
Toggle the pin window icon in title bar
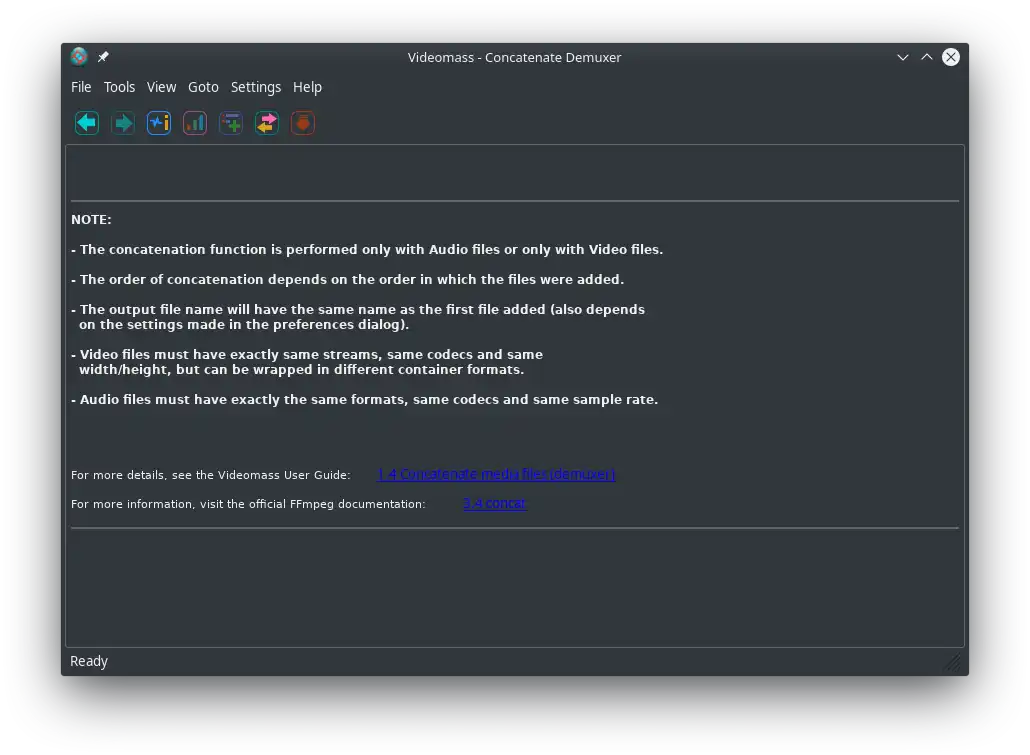(x=103, y=57)
